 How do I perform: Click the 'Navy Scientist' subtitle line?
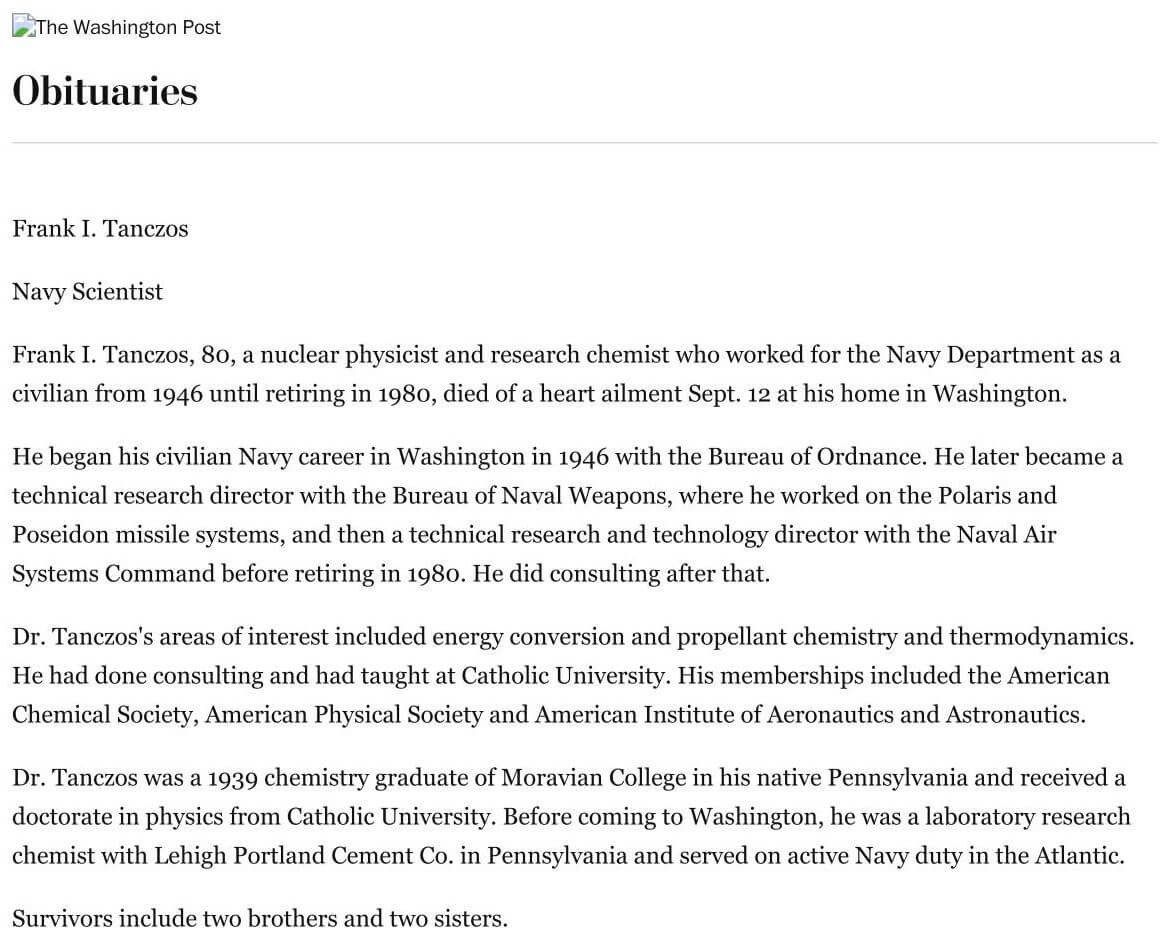coord(88,292)
